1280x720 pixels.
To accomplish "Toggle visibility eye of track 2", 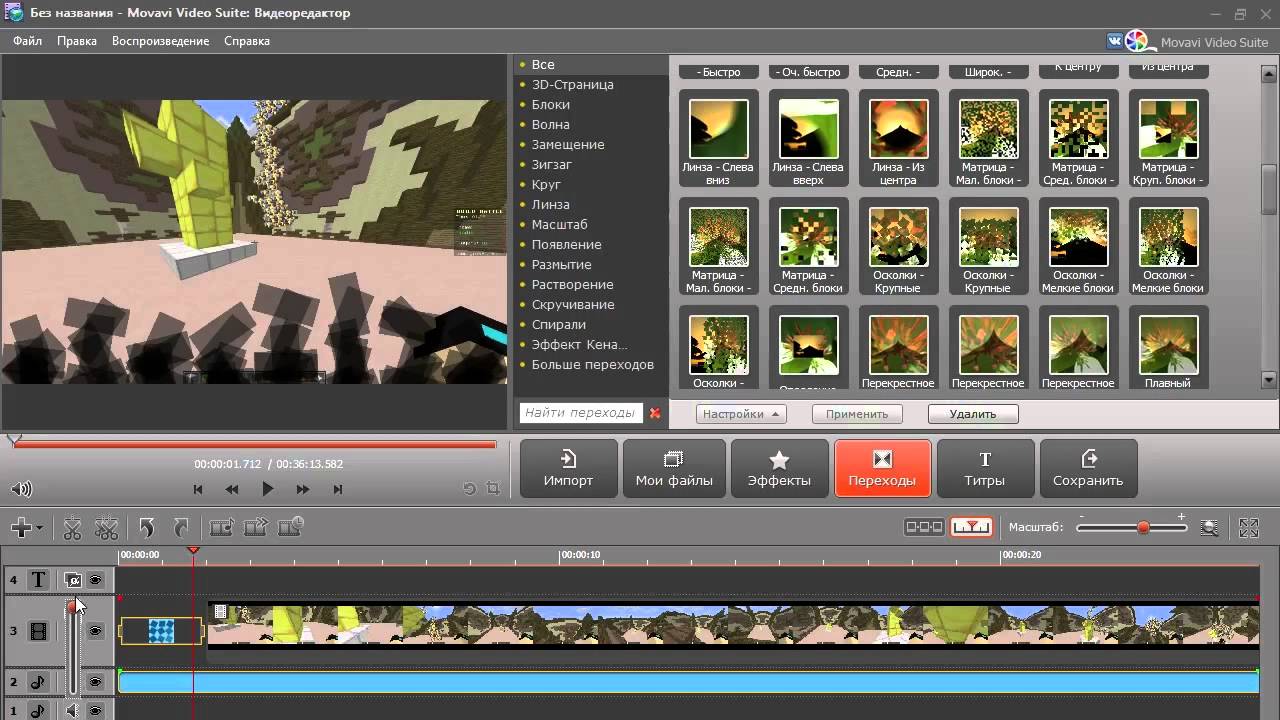I will [x=96, y=682].
